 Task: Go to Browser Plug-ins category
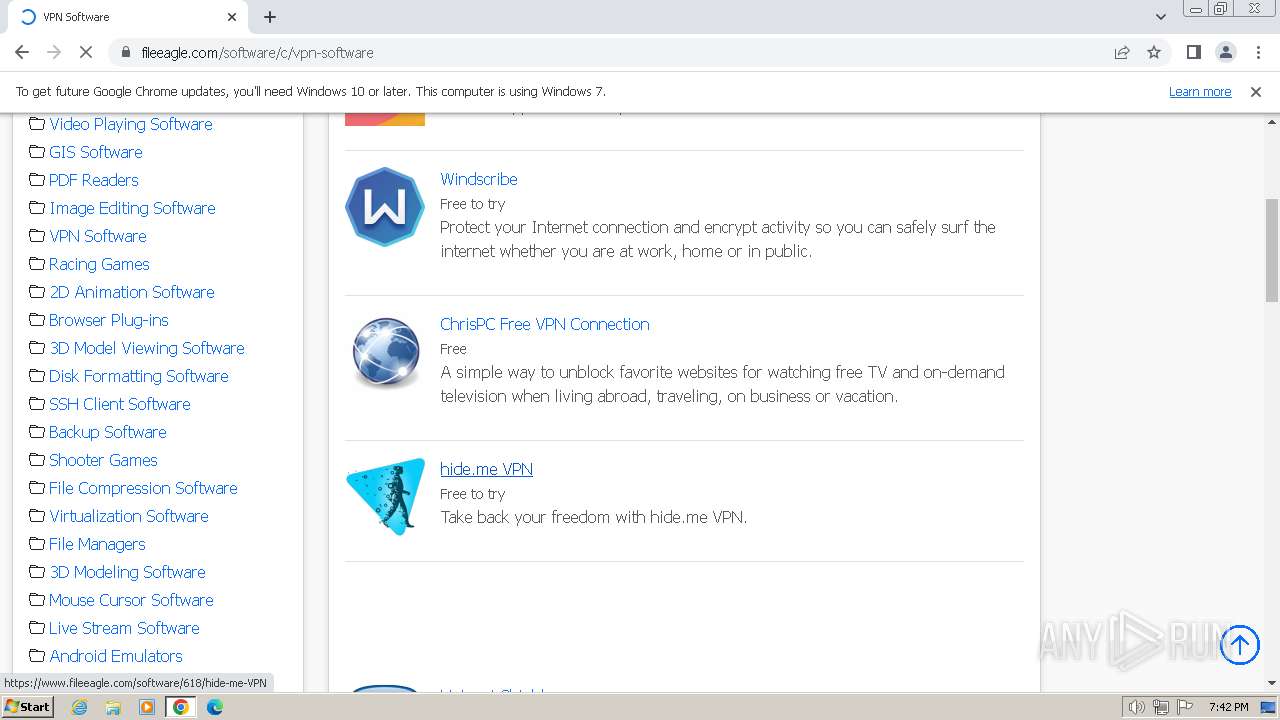point(109,320)
